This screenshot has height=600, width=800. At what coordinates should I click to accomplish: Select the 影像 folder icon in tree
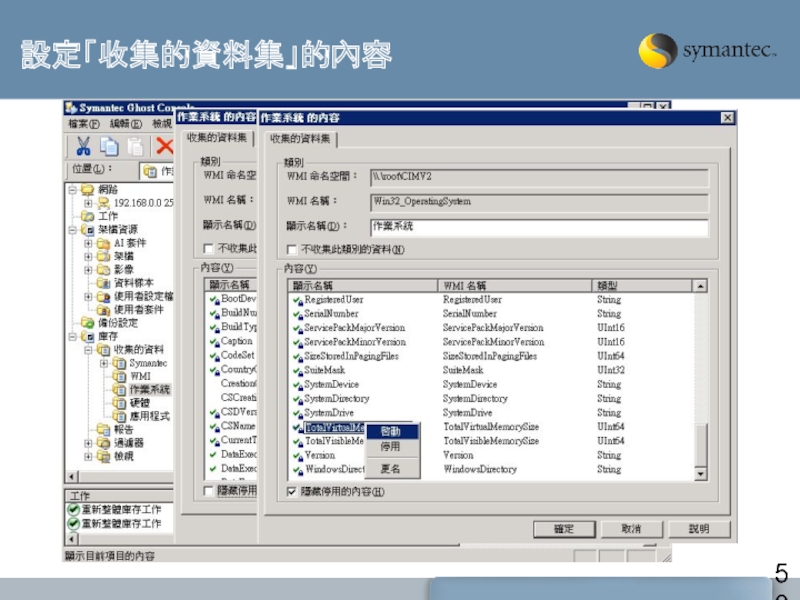point(103,269)
